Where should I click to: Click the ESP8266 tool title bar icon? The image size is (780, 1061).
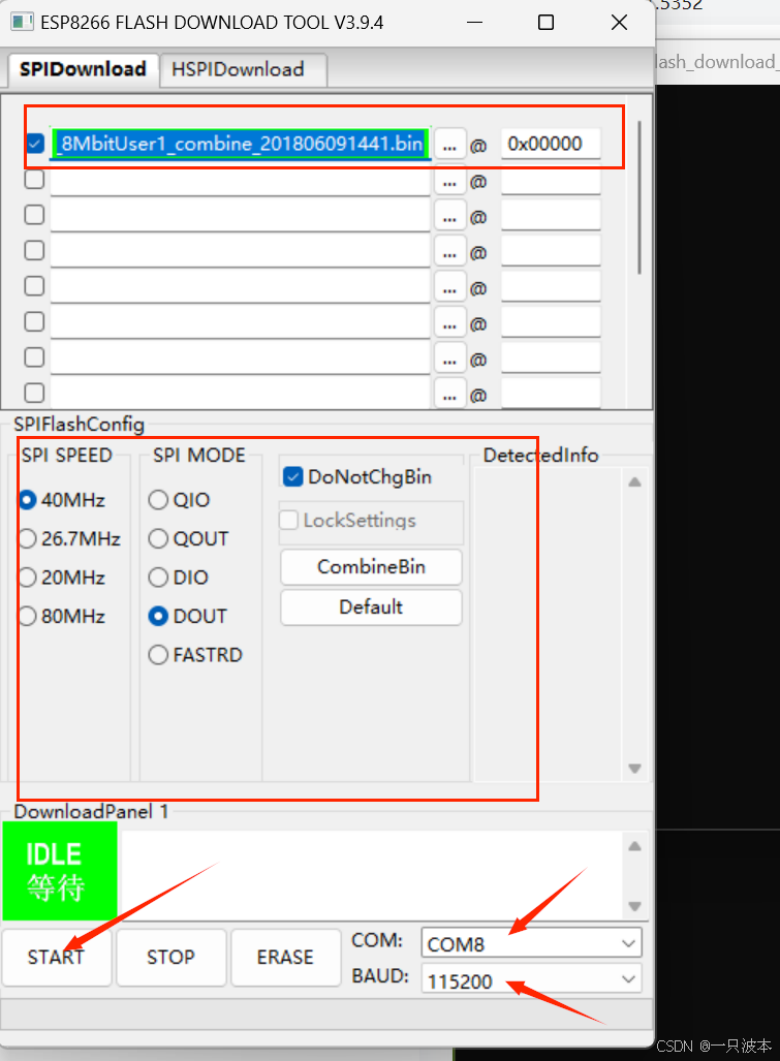[x=22, y=22]
